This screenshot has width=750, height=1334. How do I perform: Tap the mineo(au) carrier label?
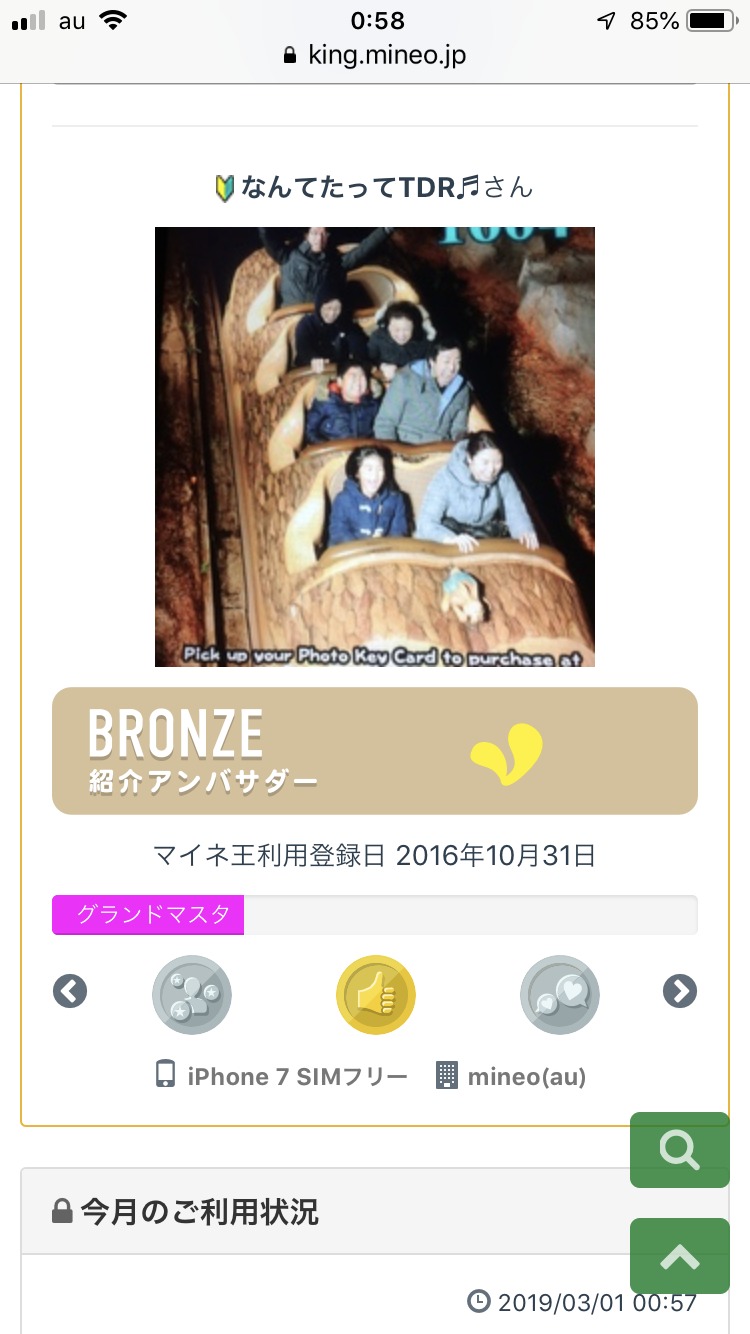527,1077
